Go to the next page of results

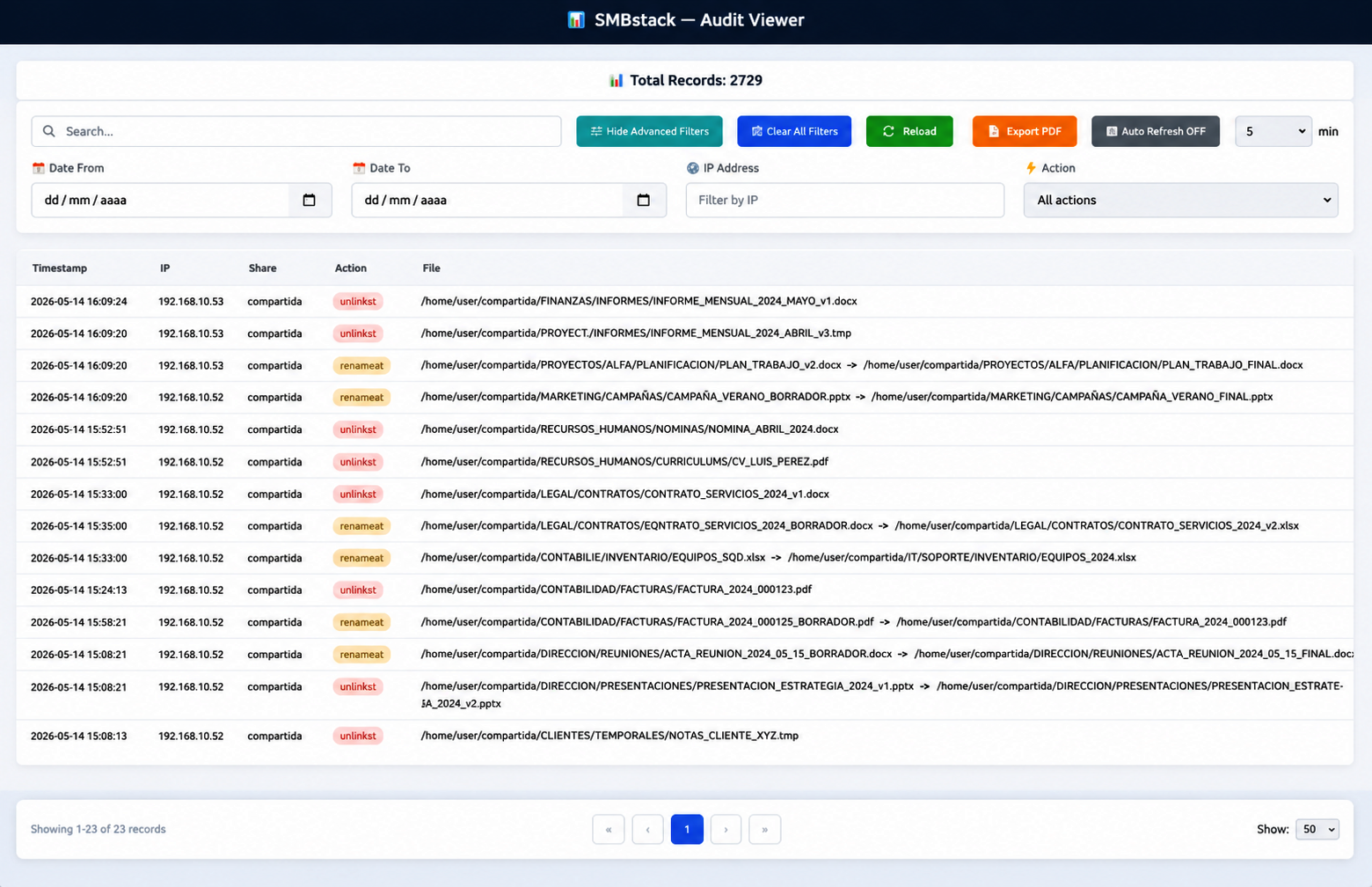click(726, 829)
